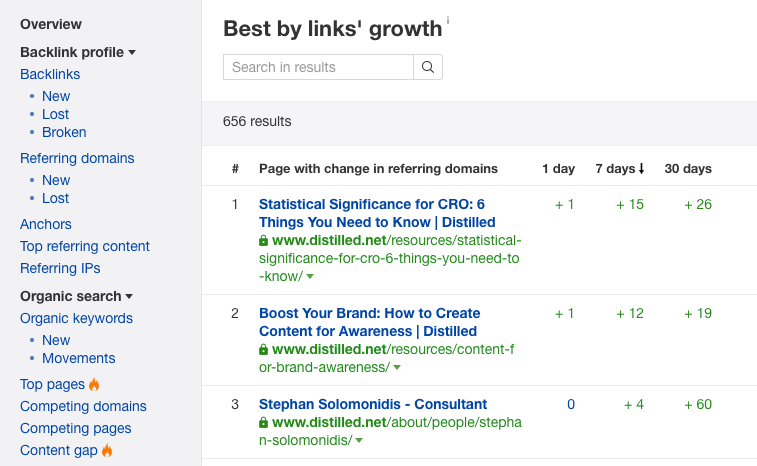Sort by the 30 days column
This screenshot has height=466, width=757.
(688, 169)
